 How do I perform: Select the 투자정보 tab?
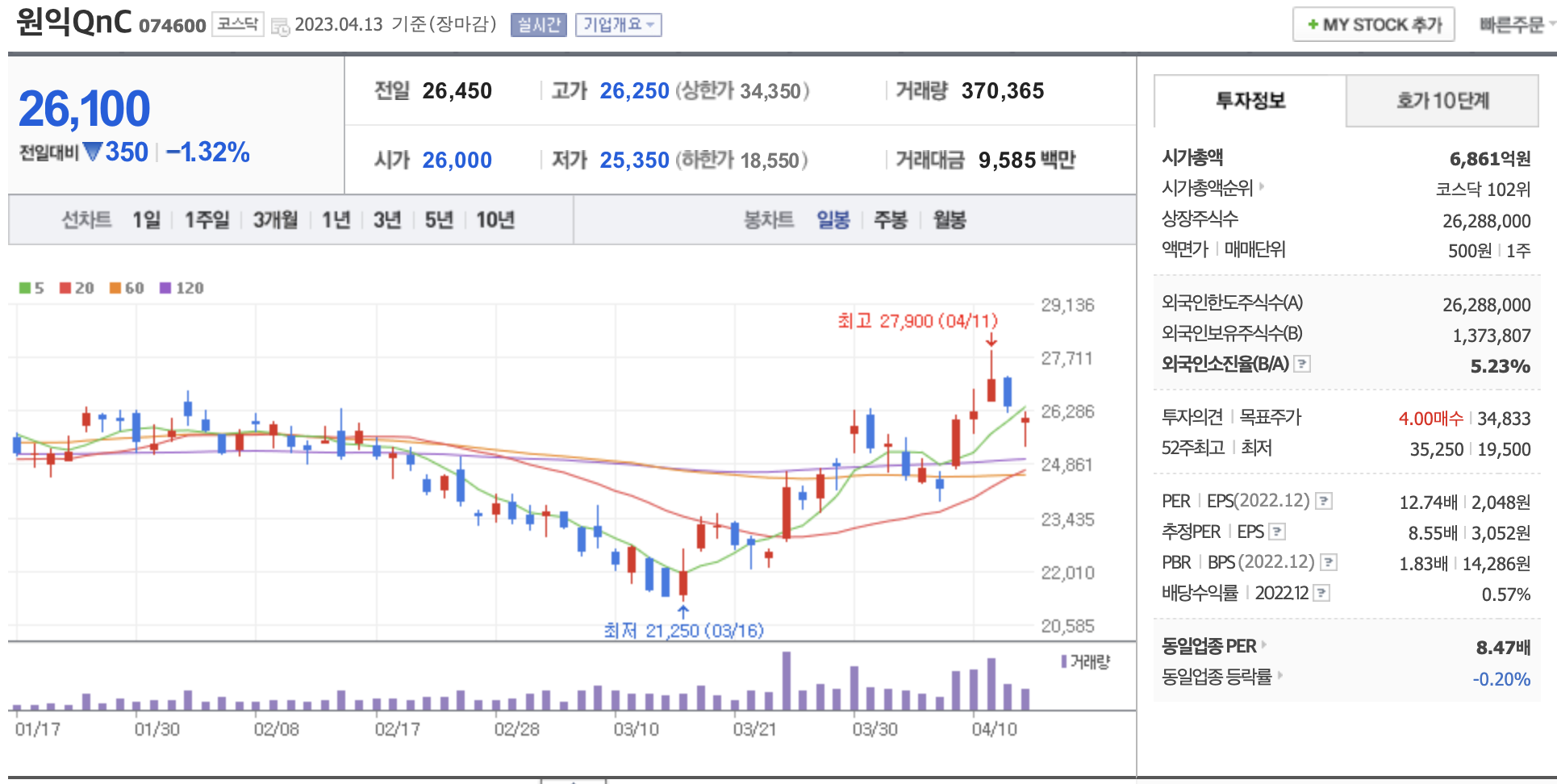[1250, 101]
